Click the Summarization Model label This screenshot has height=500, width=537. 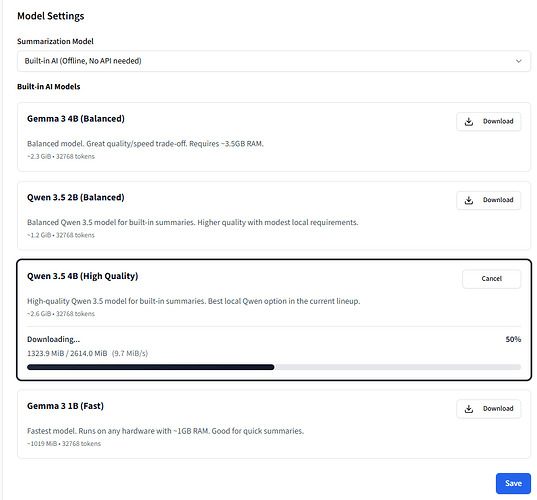55,41
